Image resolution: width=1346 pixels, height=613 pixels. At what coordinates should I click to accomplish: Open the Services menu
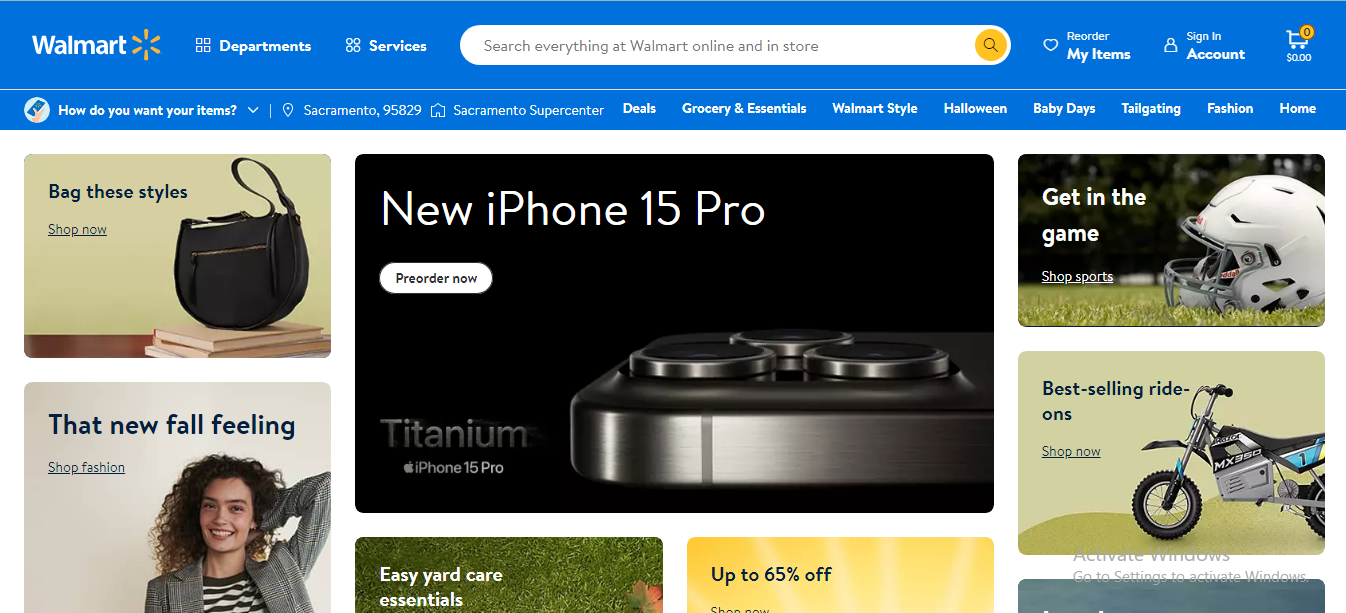(x=386, y=45)
